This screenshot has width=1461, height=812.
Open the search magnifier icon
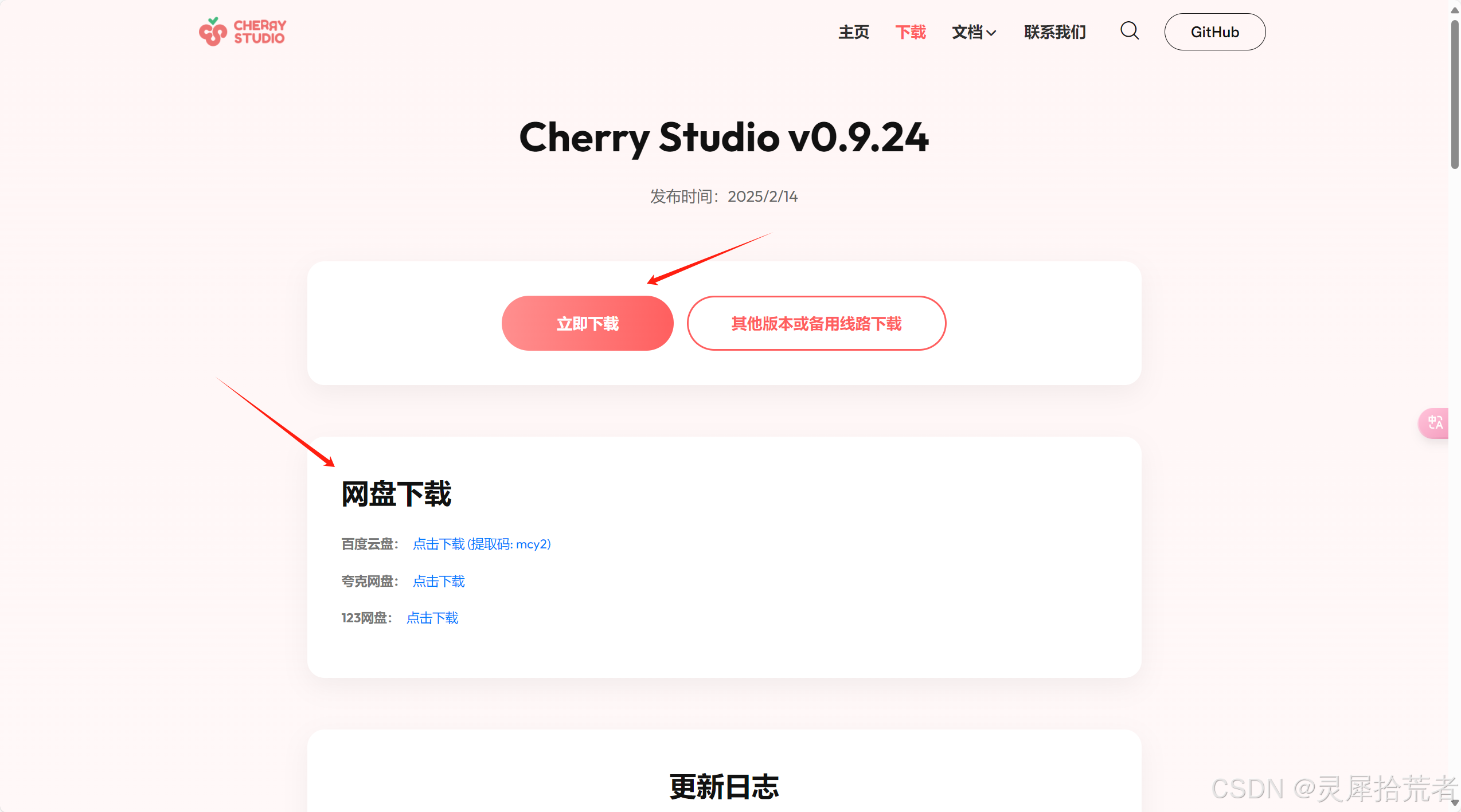[1130, 31]
